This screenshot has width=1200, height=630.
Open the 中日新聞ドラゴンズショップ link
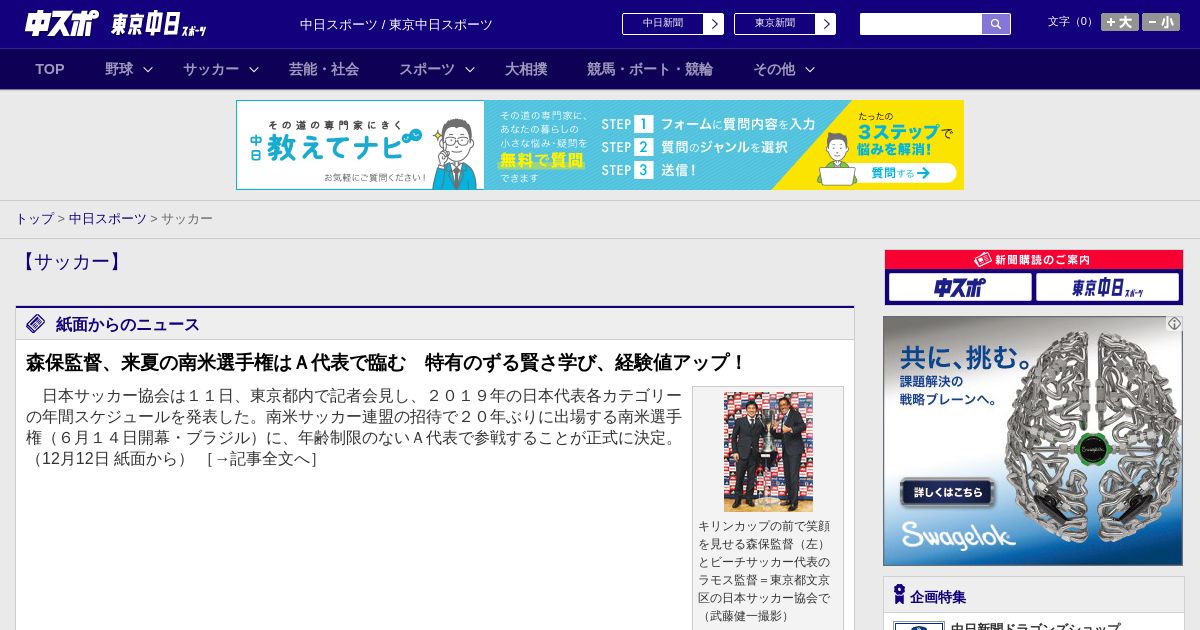click(x=1035, y=626)
